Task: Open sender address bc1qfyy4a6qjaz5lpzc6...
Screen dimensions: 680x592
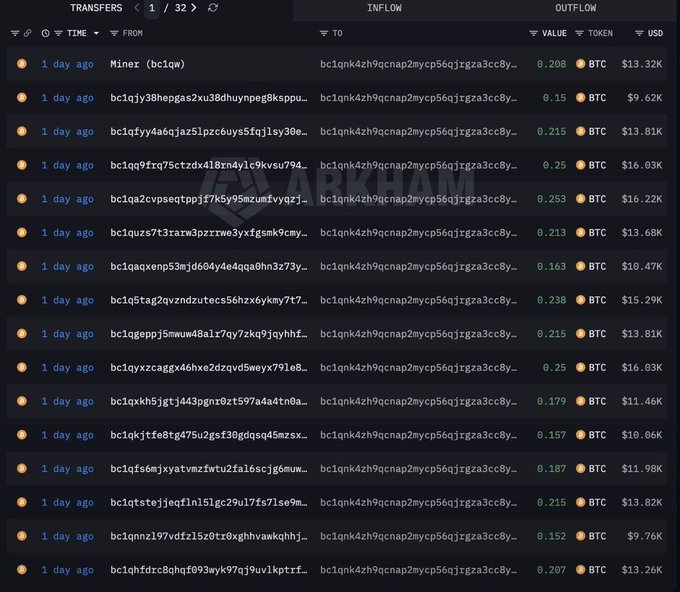Action: (209, 131)
